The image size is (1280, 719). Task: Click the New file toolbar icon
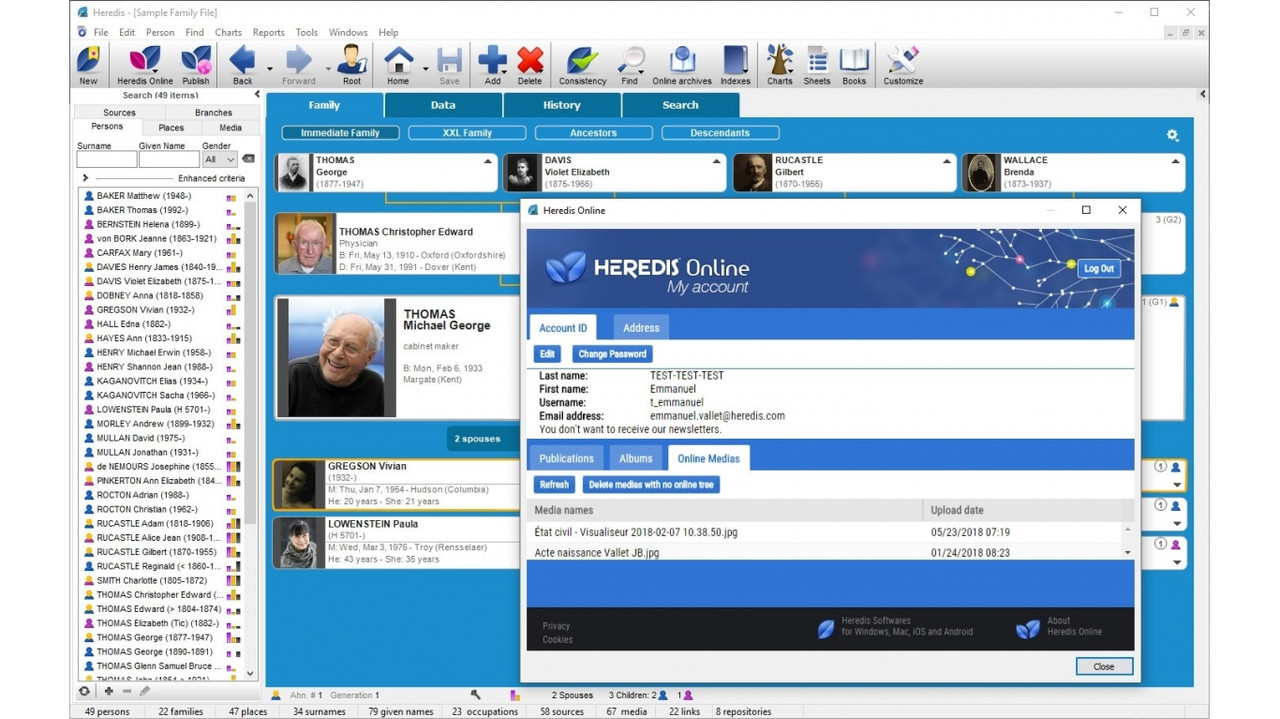click(89, 65)
